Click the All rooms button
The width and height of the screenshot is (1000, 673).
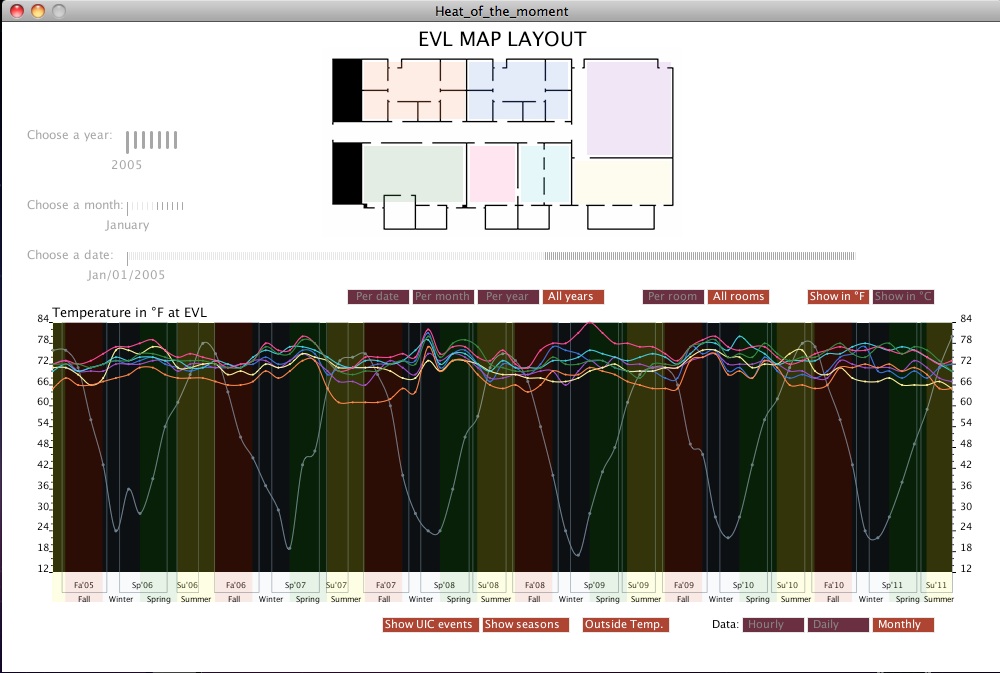739,297
